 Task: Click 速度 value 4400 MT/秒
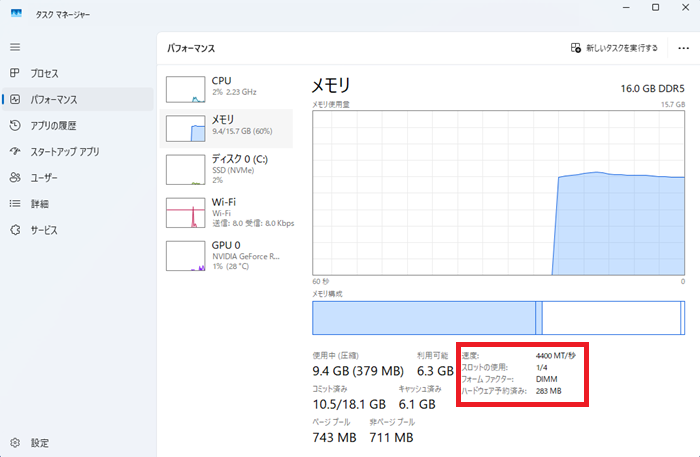click(x=556, y=356)
